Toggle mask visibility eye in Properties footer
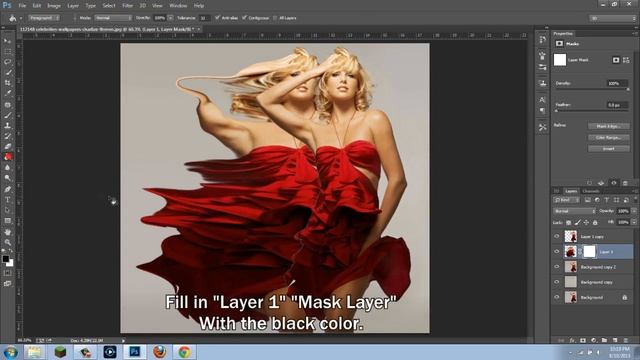The image size is (640, 360). [x=613, y=183]
